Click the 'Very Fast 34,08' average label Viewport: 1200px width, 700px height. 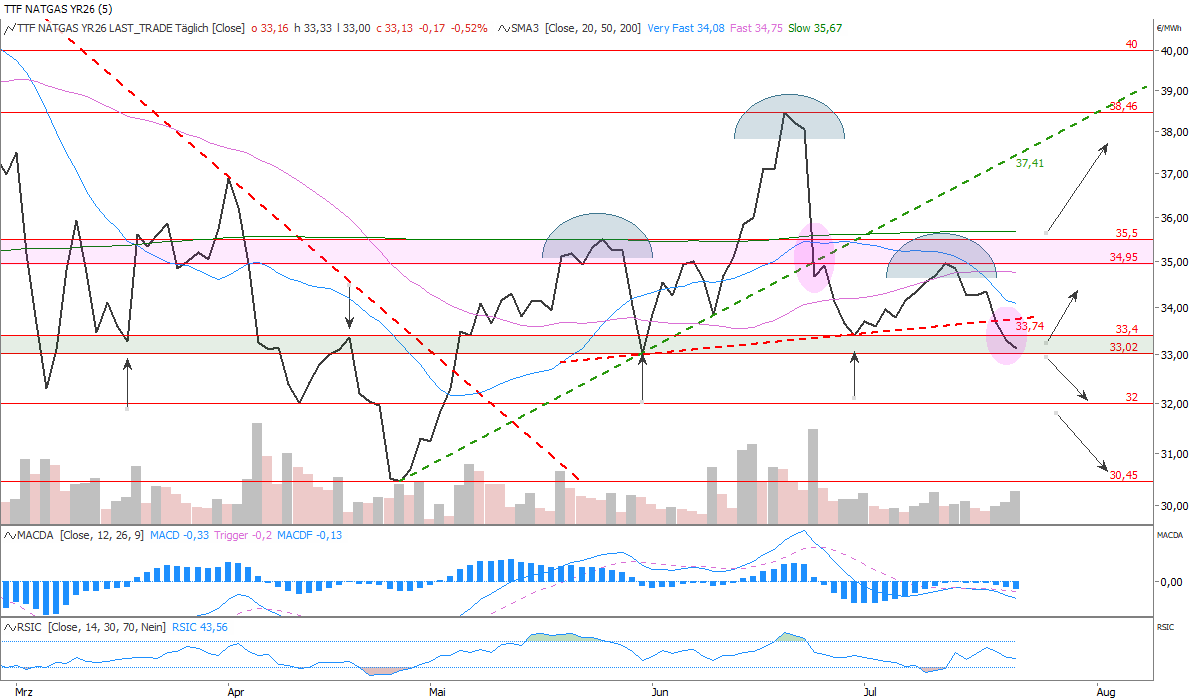pos(686,28)
